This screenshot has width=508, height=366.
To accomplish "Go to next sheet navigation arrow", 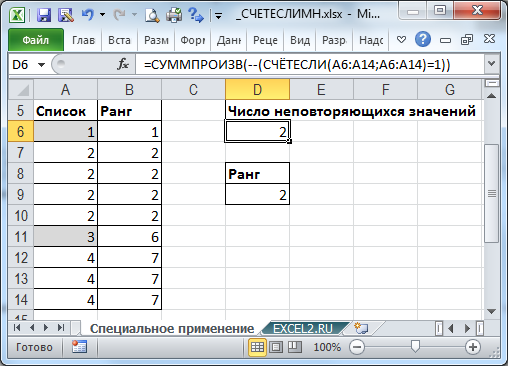I will (x=46, y=328).
